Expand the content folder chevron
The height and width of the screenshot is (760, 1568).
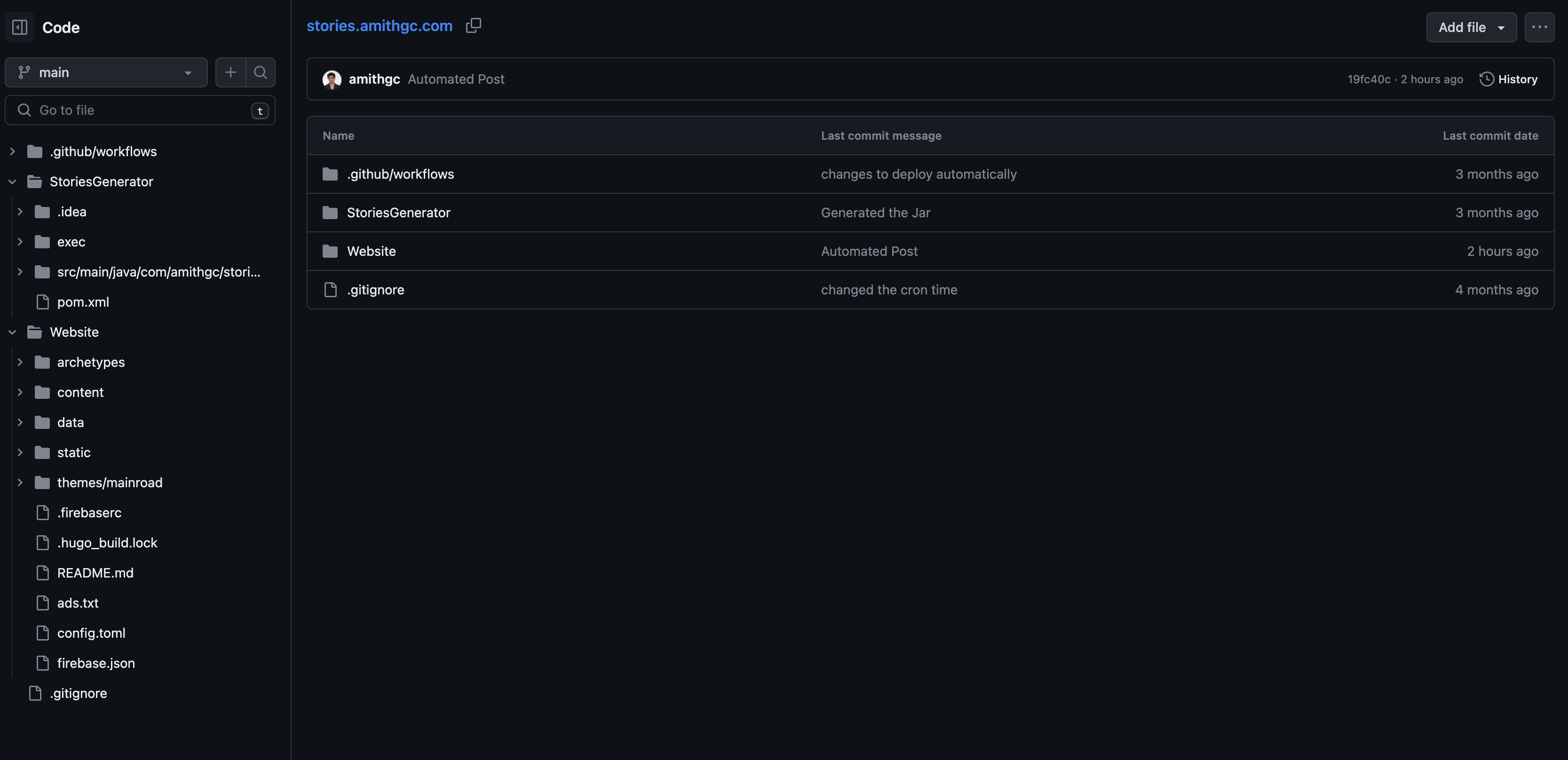pyautogui.click(x=20, y=393)
